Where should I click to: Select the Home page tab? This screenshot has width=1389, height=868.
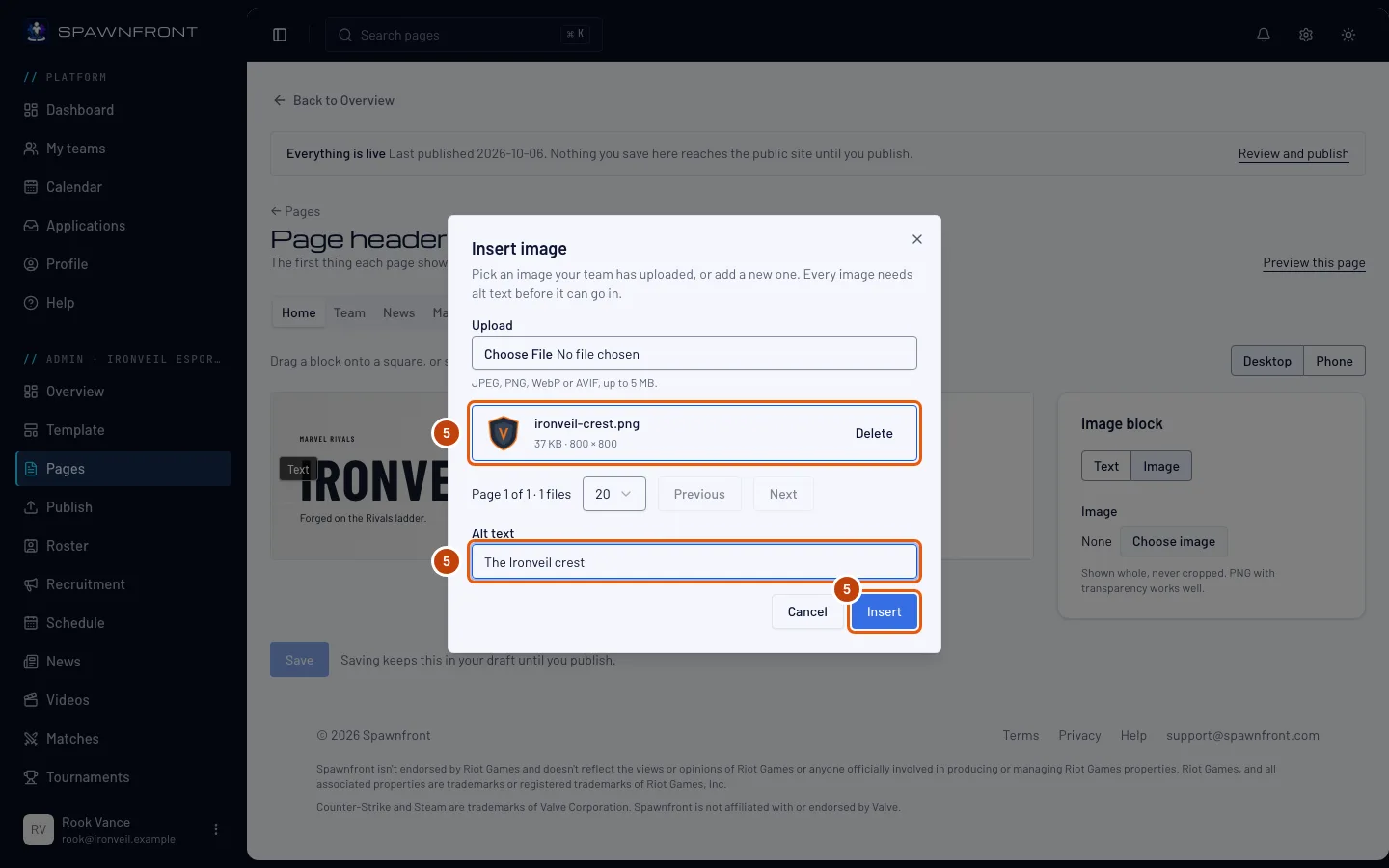point(299,312)
